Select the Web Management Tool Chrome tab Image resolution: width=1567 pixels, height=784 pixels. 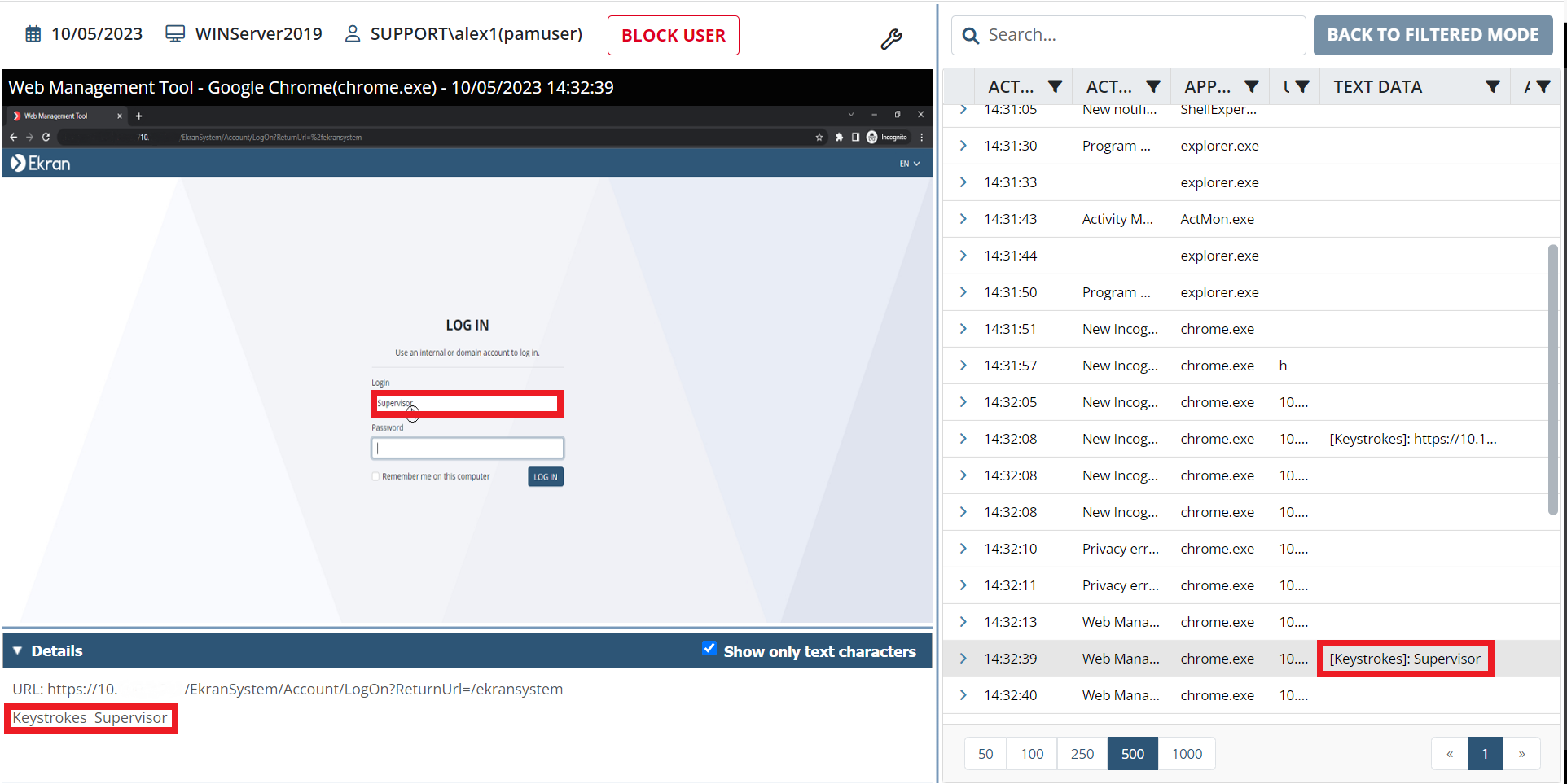(x=67, y=116)
